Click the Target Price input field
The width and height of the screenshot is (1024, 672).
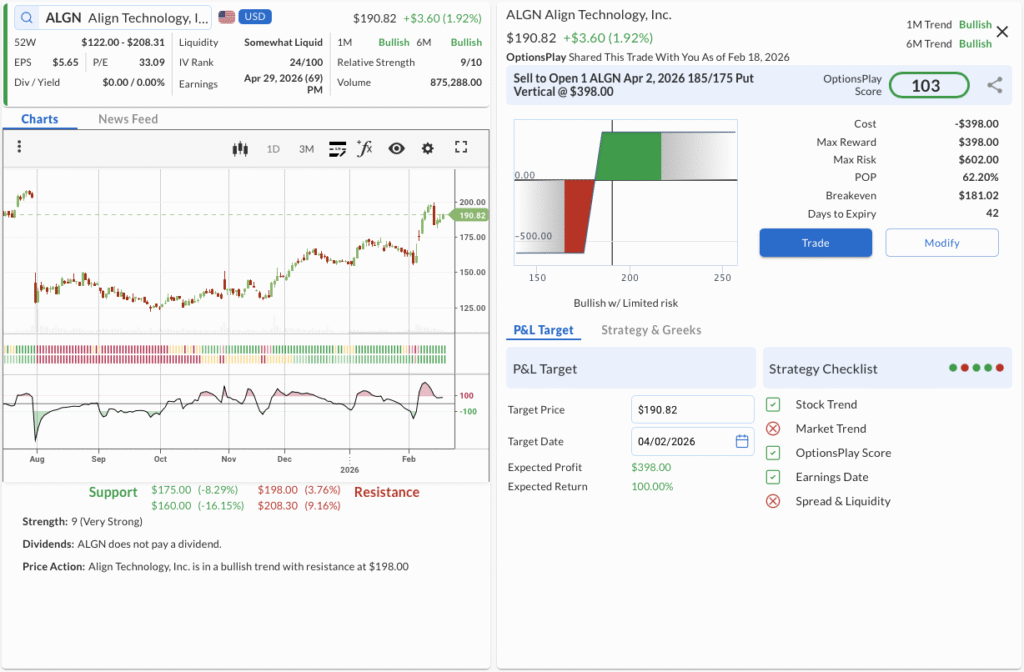click(x=693, y=410)
